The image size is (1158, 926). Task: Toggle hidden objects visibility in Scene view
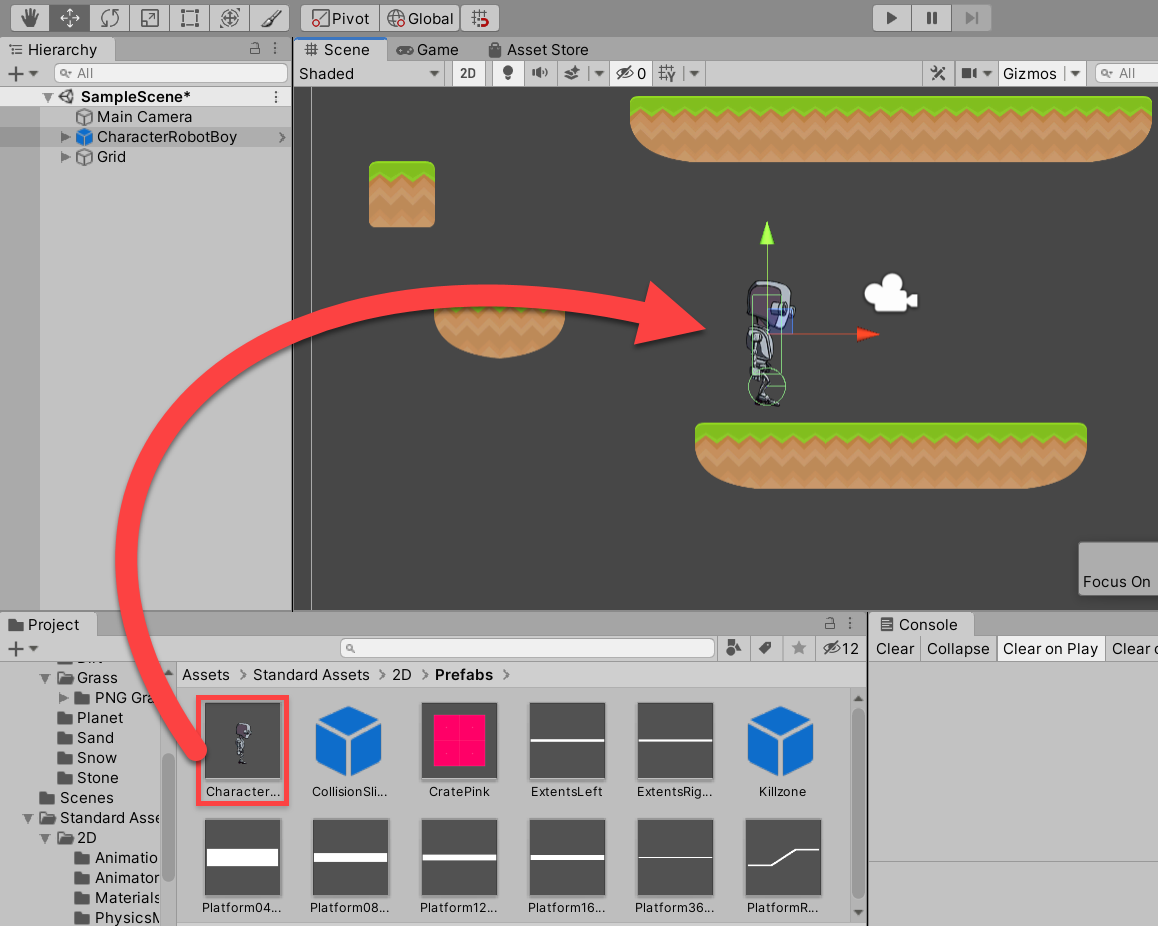pyautogui.click(x=631, y=73)
